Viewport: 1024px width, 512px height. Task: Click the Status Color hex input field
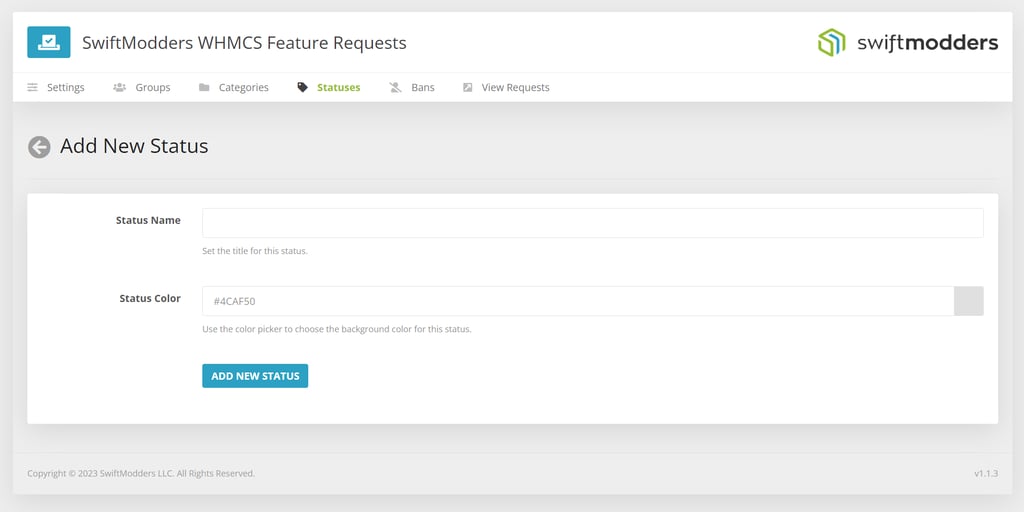[x=578, y=301]
